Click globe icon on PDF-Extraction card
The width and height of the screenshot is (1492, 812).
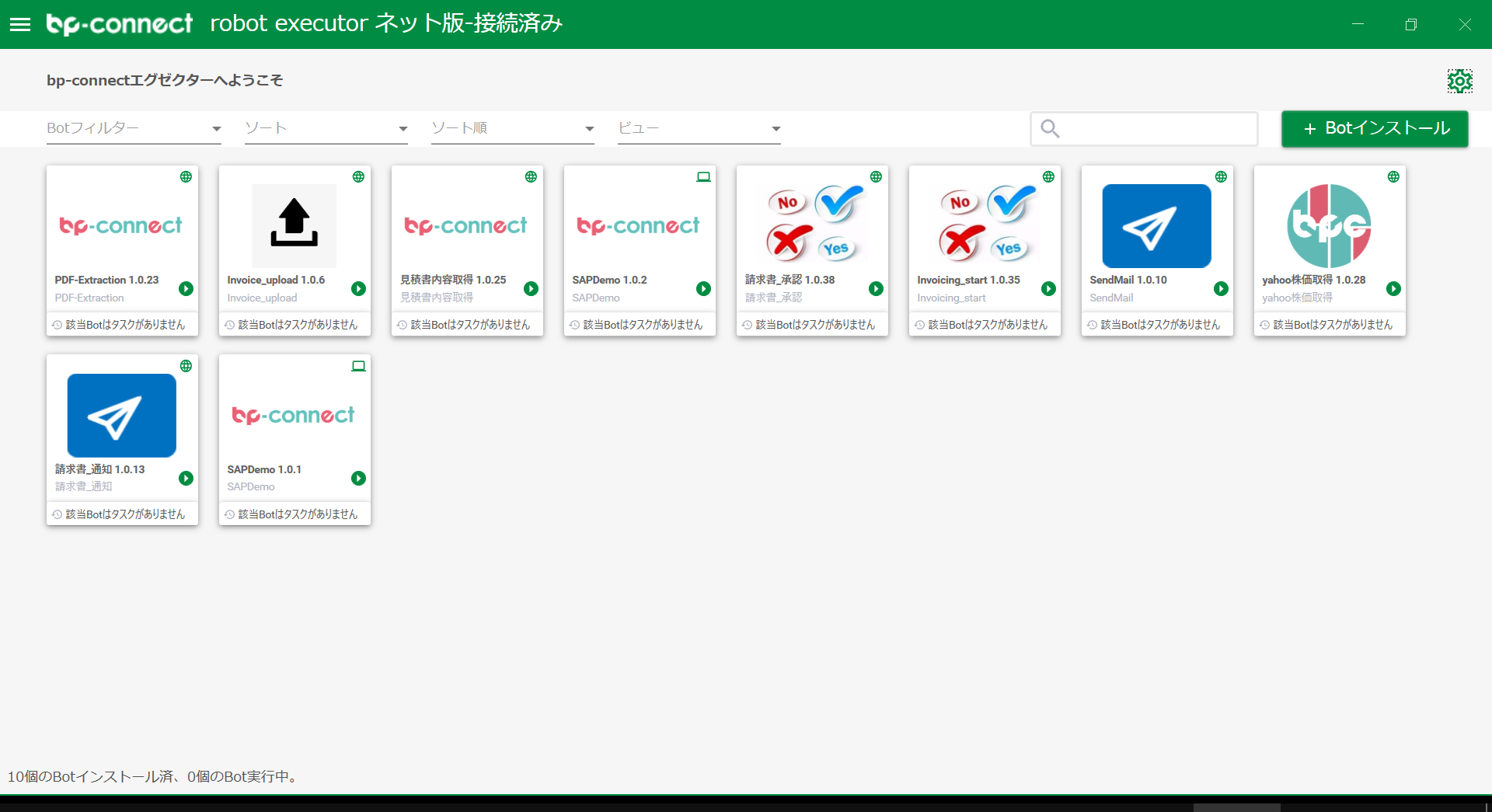[186, 176]
